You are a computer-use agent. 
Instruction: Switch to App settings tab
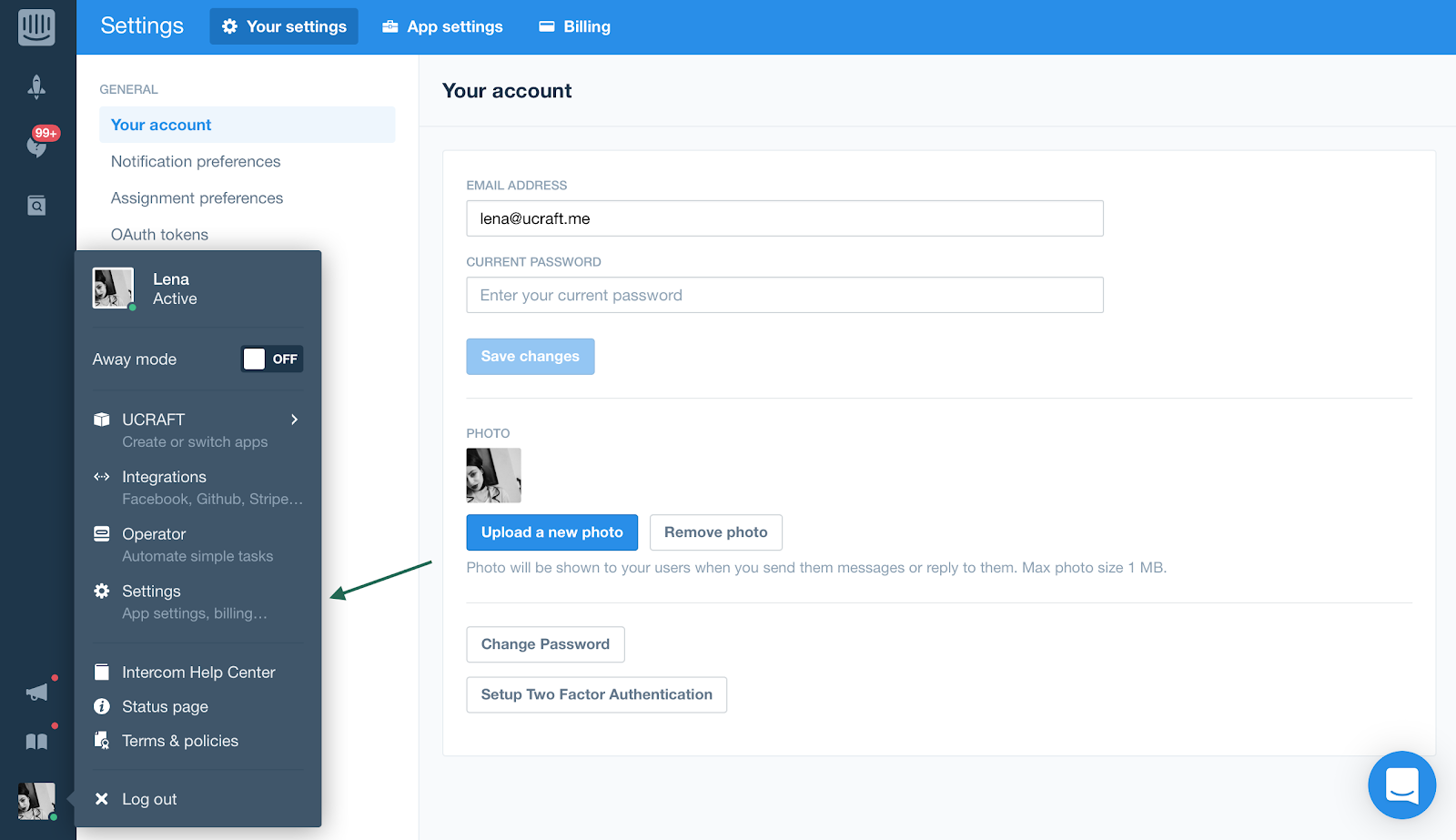pos(443,26)
